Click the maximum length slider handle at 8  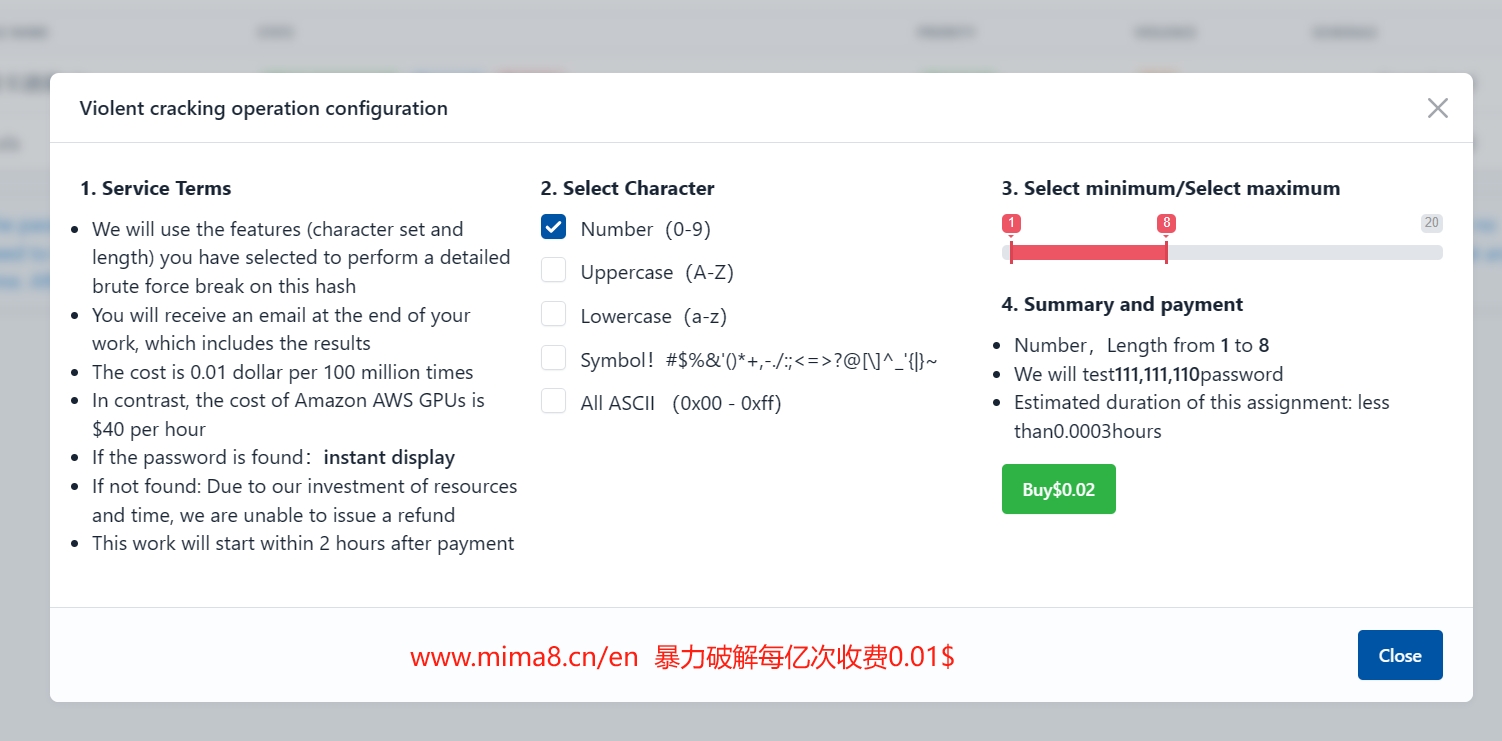click(1166, 252)
